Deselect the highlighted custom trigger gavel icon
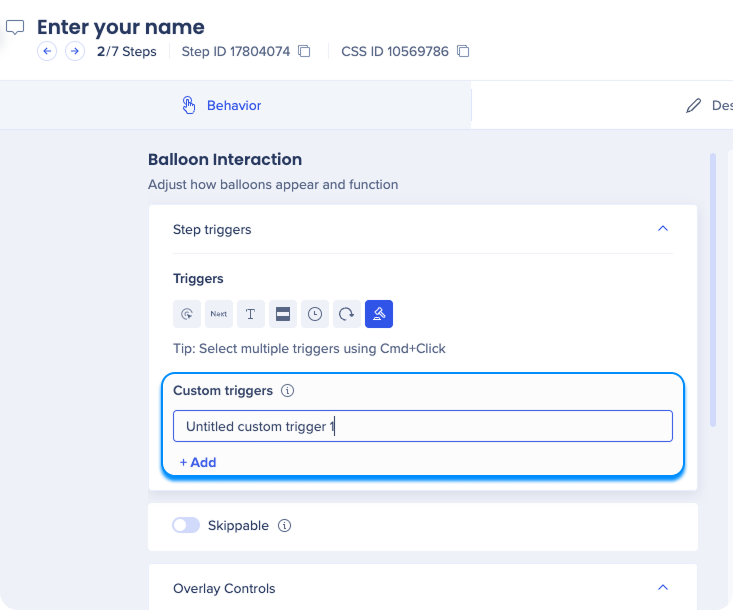The height and width of the screenshot is (610, 733). click(379, 314)
